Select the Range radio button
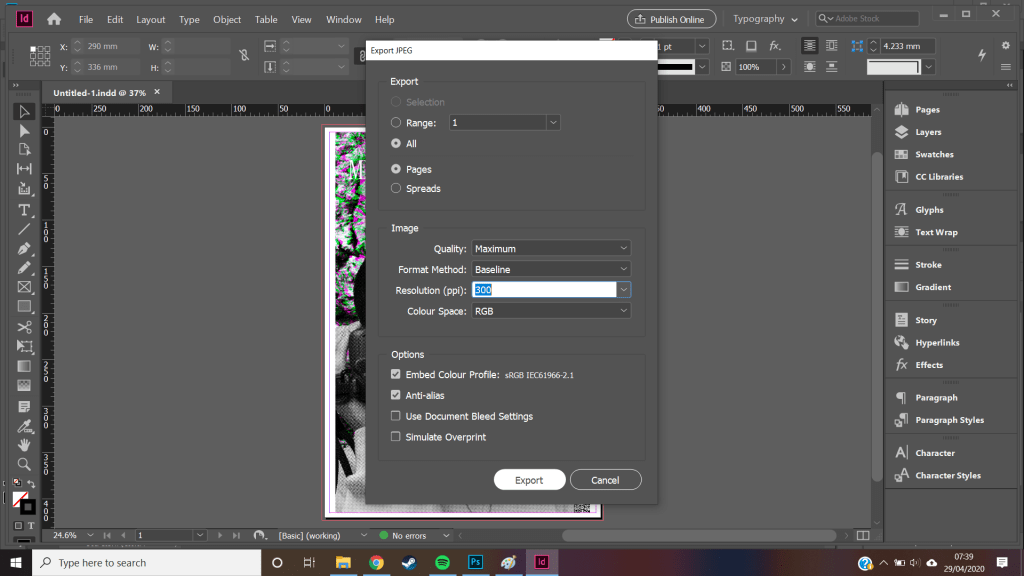 click(397, 122)
